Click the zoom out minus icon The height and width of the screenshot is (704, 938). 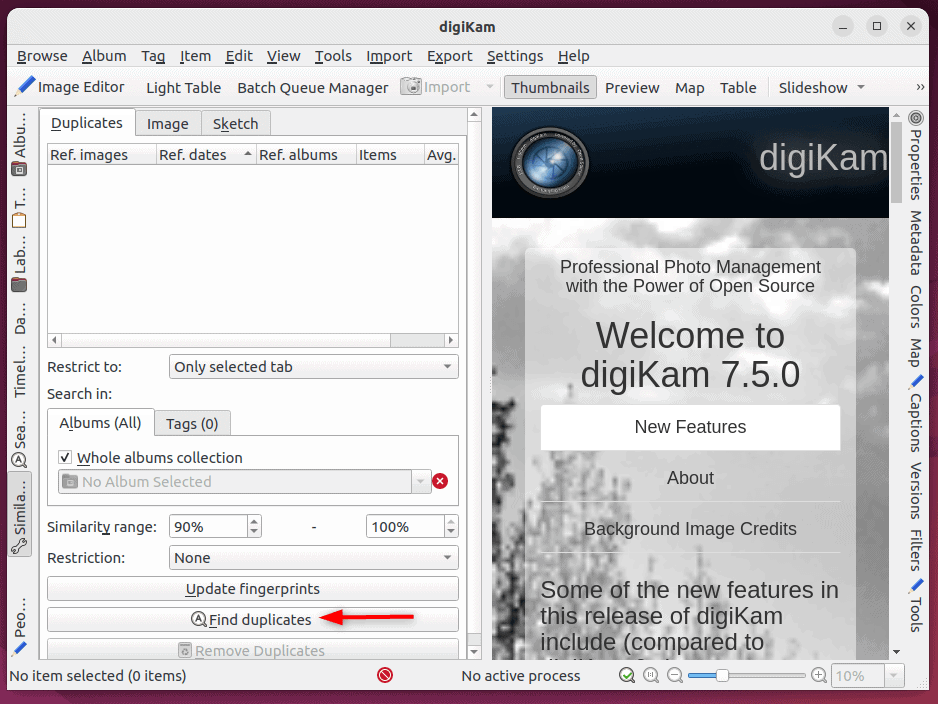point(675,675)
